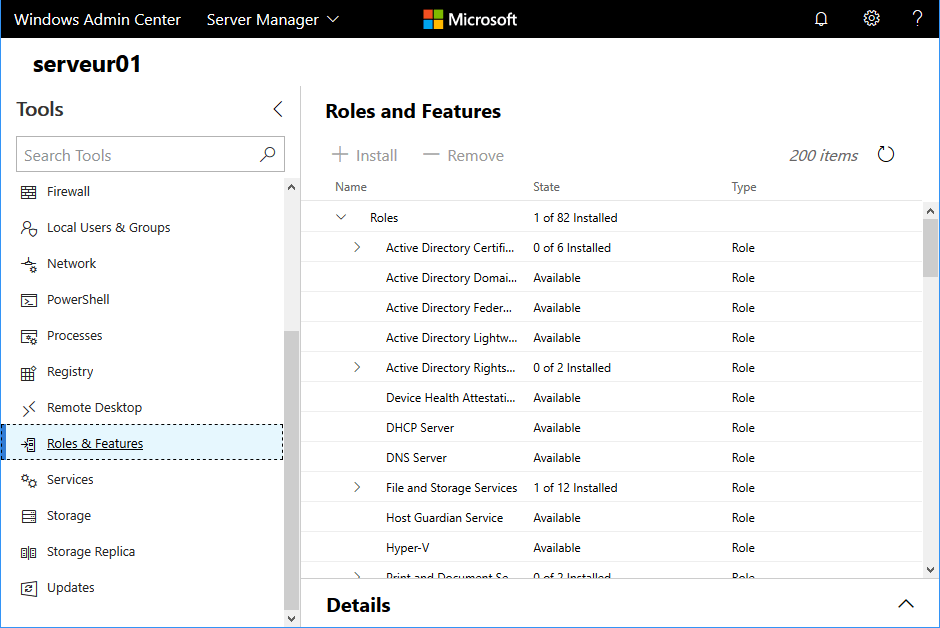Select Roles & Features in Tools
Viewport: 940px width, 628px height.
(x=143, y=442)
